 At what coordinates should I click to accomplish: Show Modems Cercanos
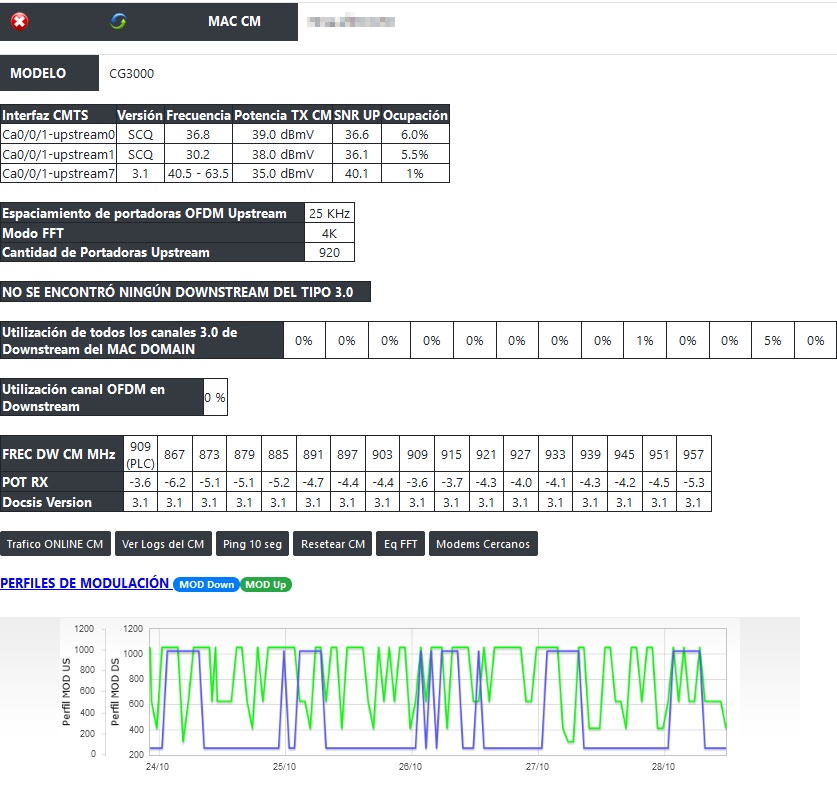[484, 544]
